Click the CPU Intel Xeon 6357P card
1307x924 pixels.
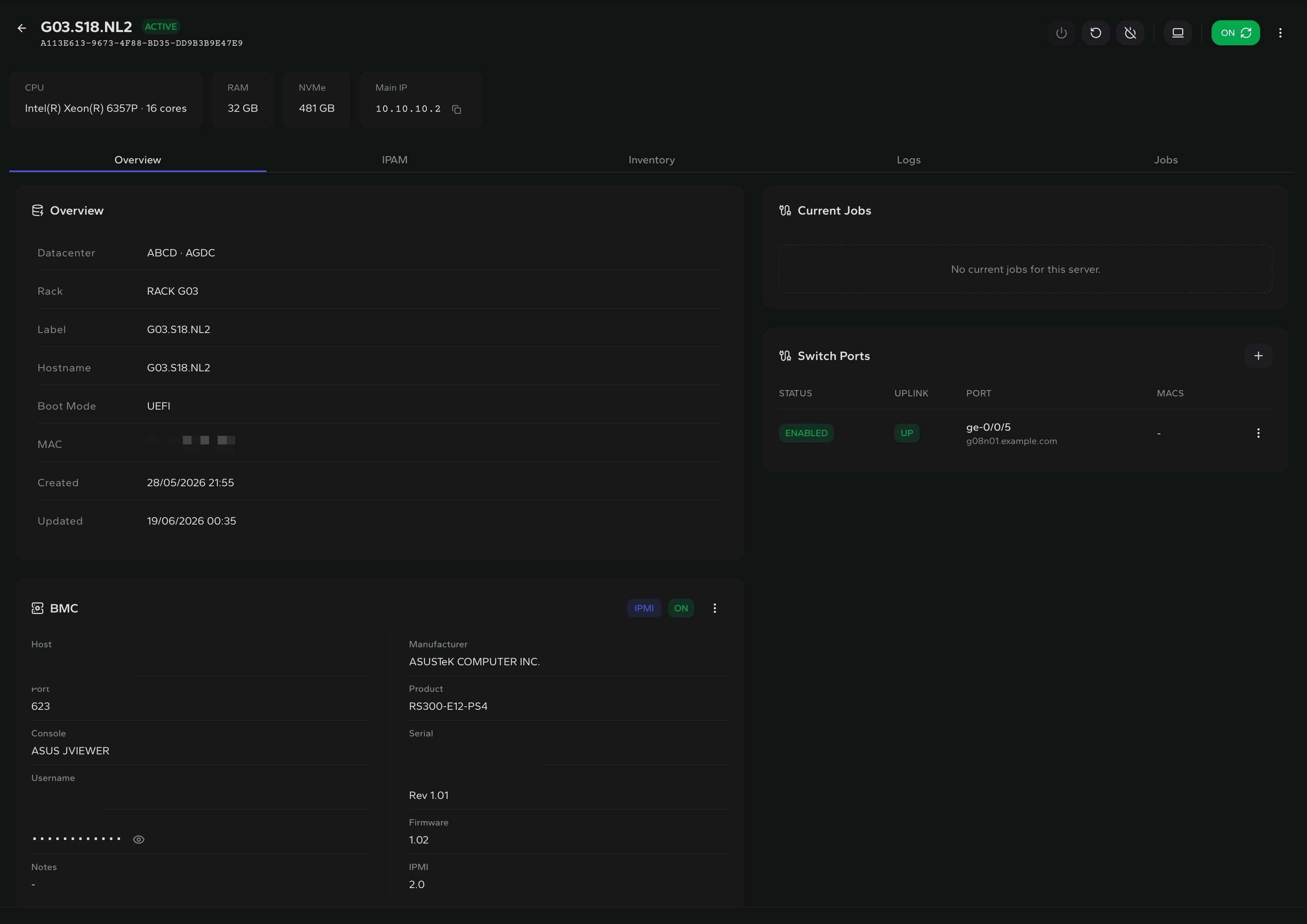point(106,100)
